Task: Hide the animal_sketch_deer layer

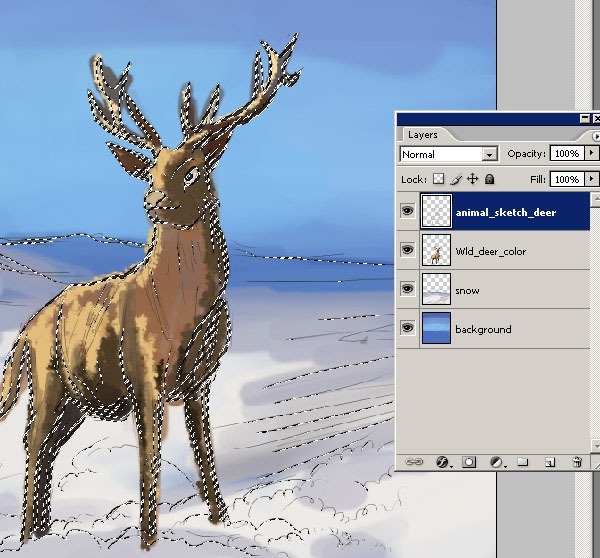Action: tap(408, 211)
